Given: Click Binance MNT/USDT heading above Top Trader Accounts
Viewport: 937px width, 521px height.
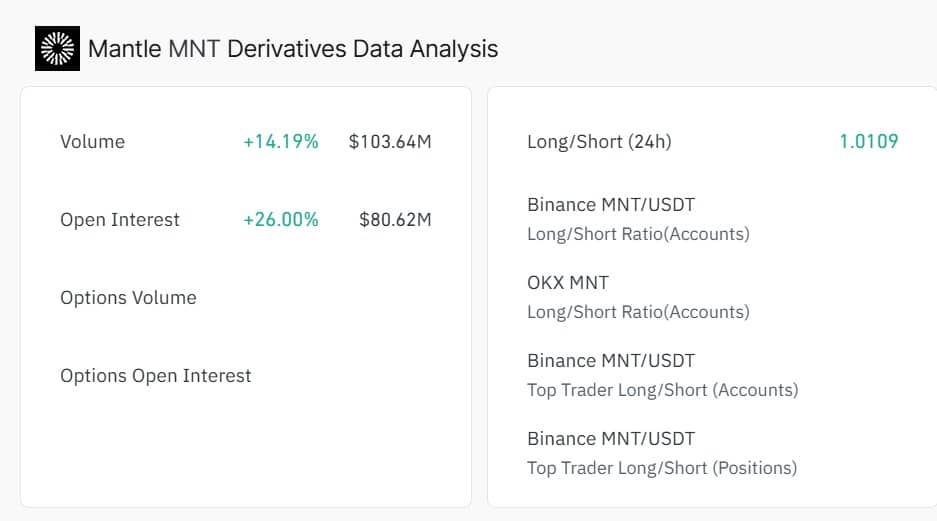Looking at the screenshot, I should pos(610,360).
